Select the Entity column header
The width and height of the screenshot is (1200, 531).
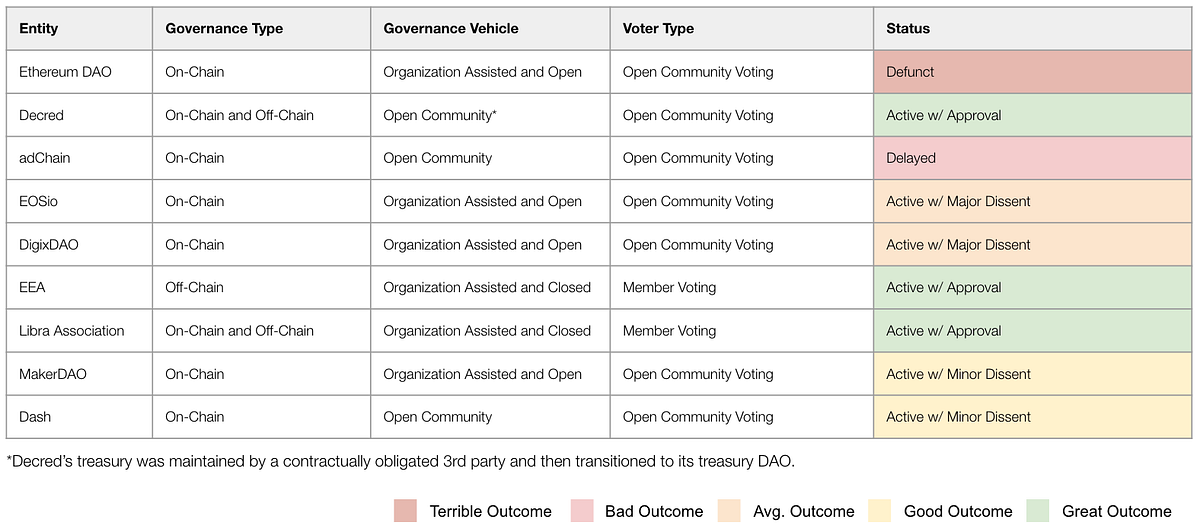pos(79,29)
